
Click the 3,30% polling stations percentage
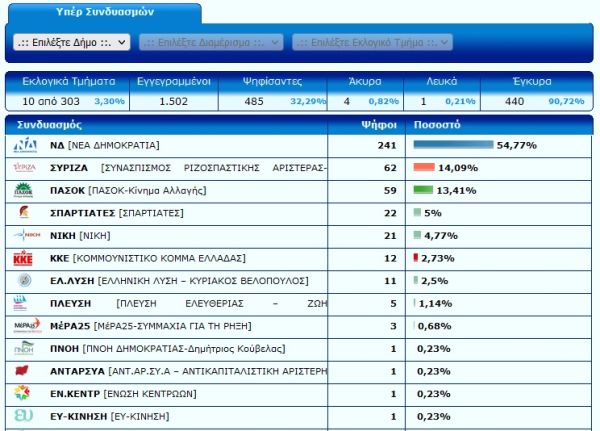[109, 101]
